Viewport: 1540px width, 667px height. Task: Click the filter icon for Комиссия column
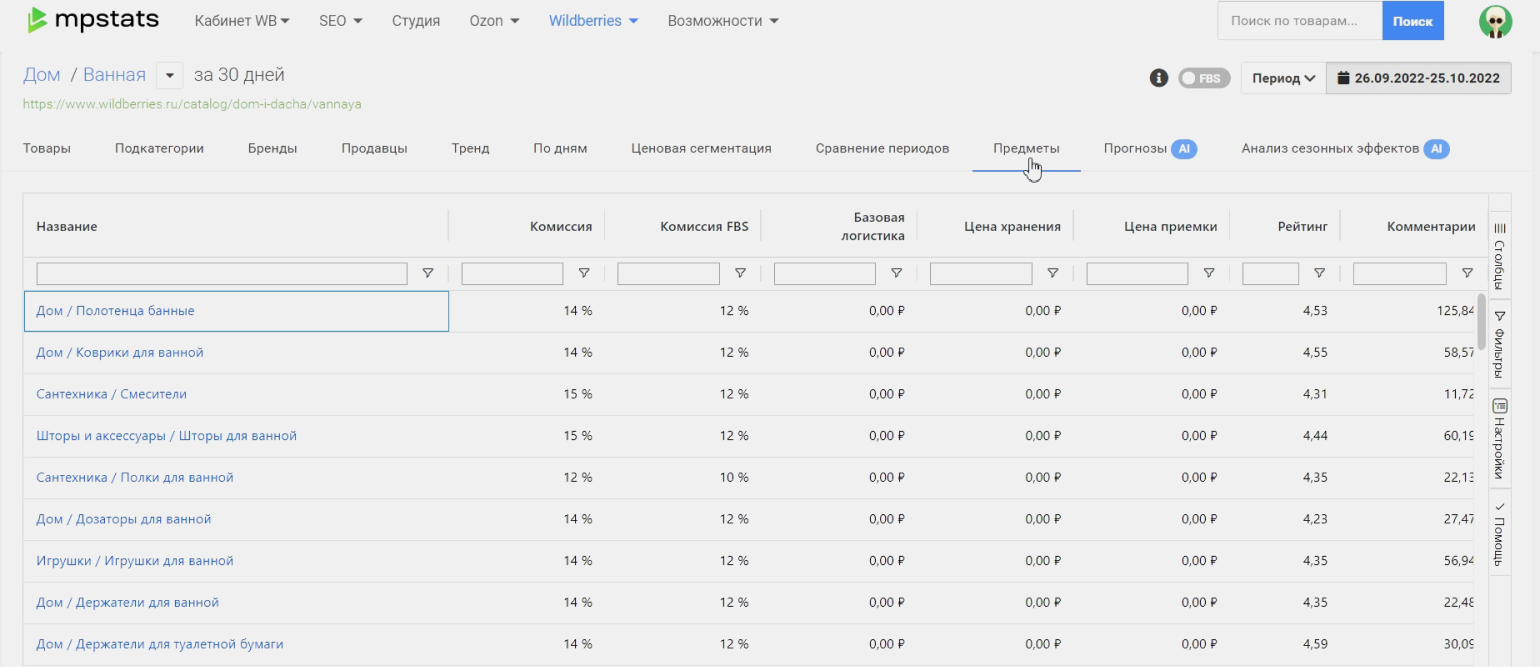pyautogui.click(x=584, y=273)
